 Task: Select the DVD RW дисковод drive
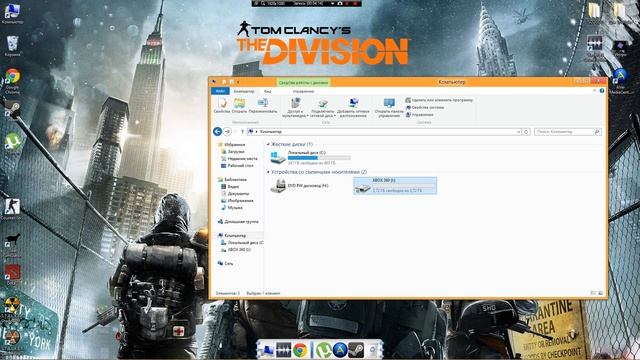click(300, 185)
